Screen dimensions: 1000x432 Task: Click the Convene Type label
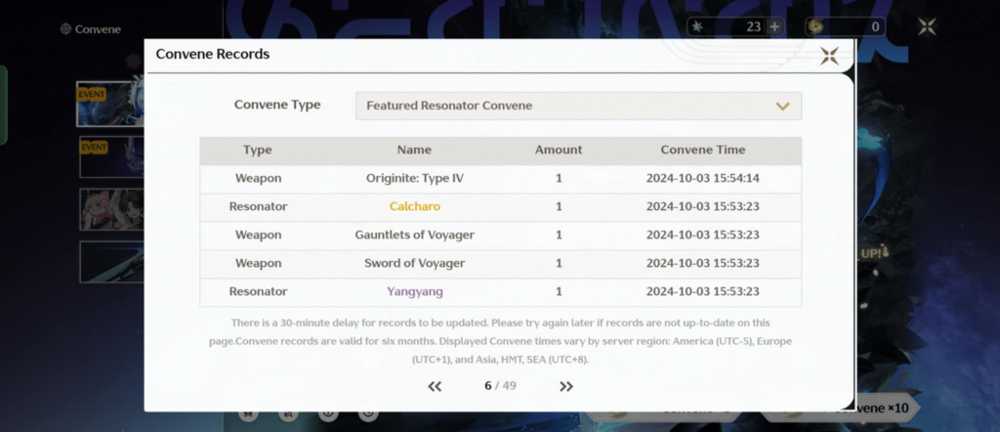[x=277, y=105]
